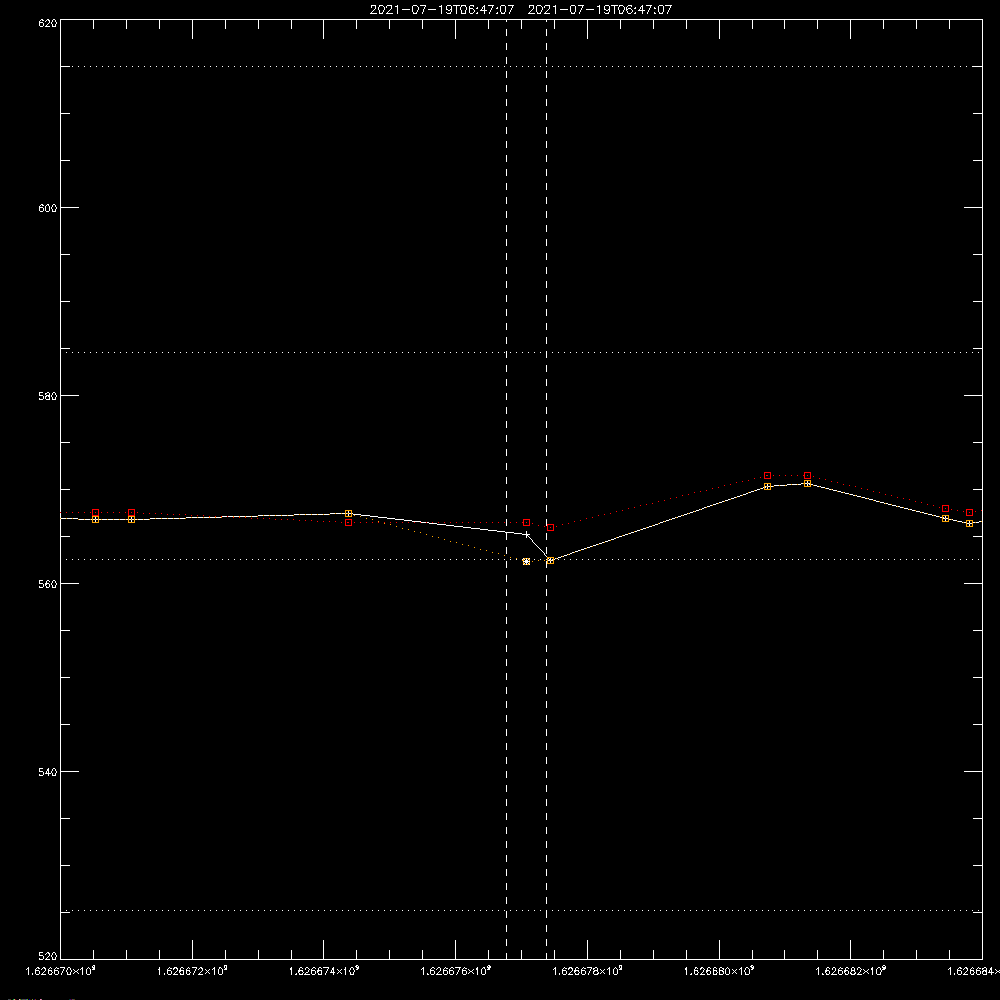The width and height of the screenshot is (1000, 1000).
Task: Click the y-axis label 580
Action: coord(48,396)
